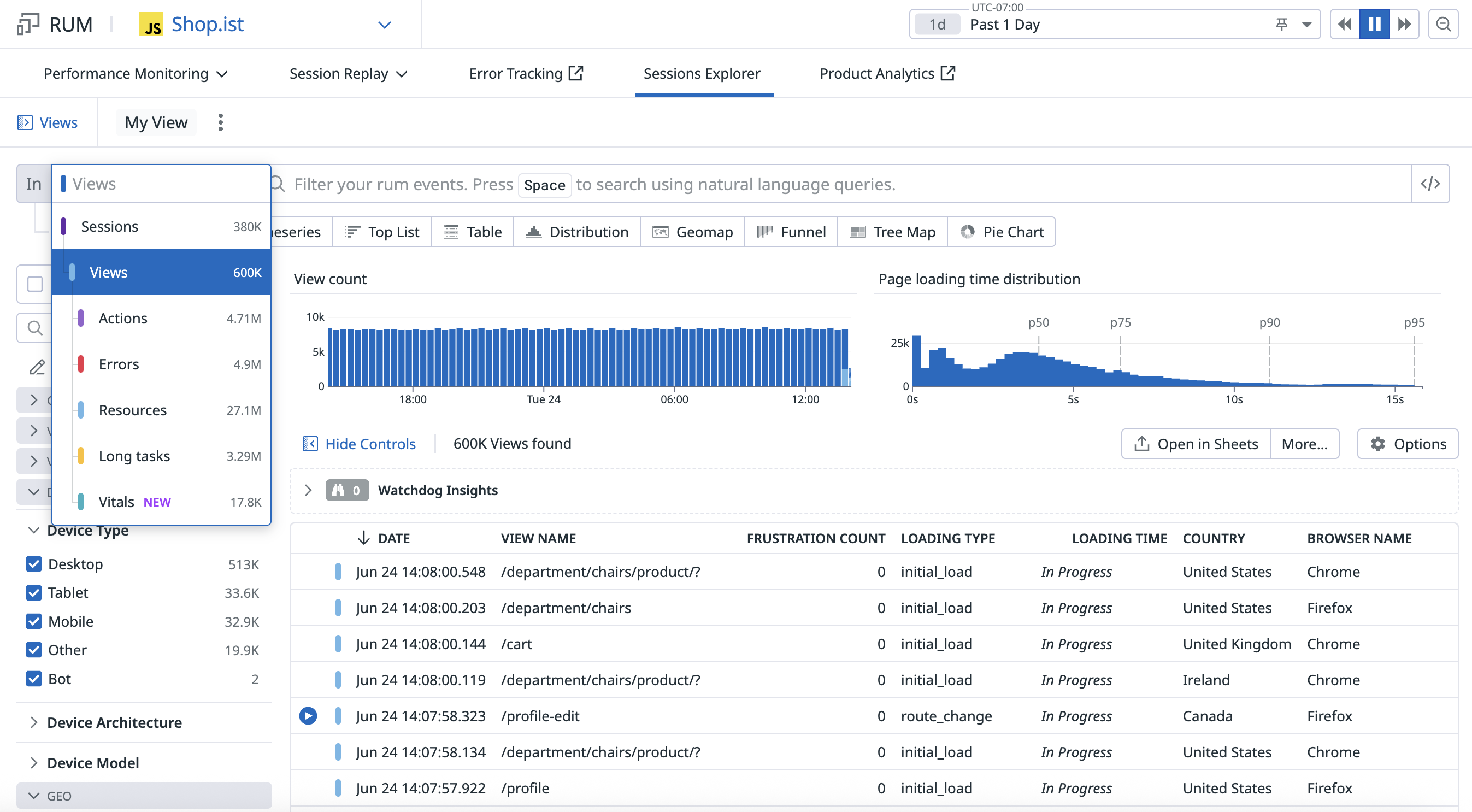Open the /cart view row

pos(874,644)
